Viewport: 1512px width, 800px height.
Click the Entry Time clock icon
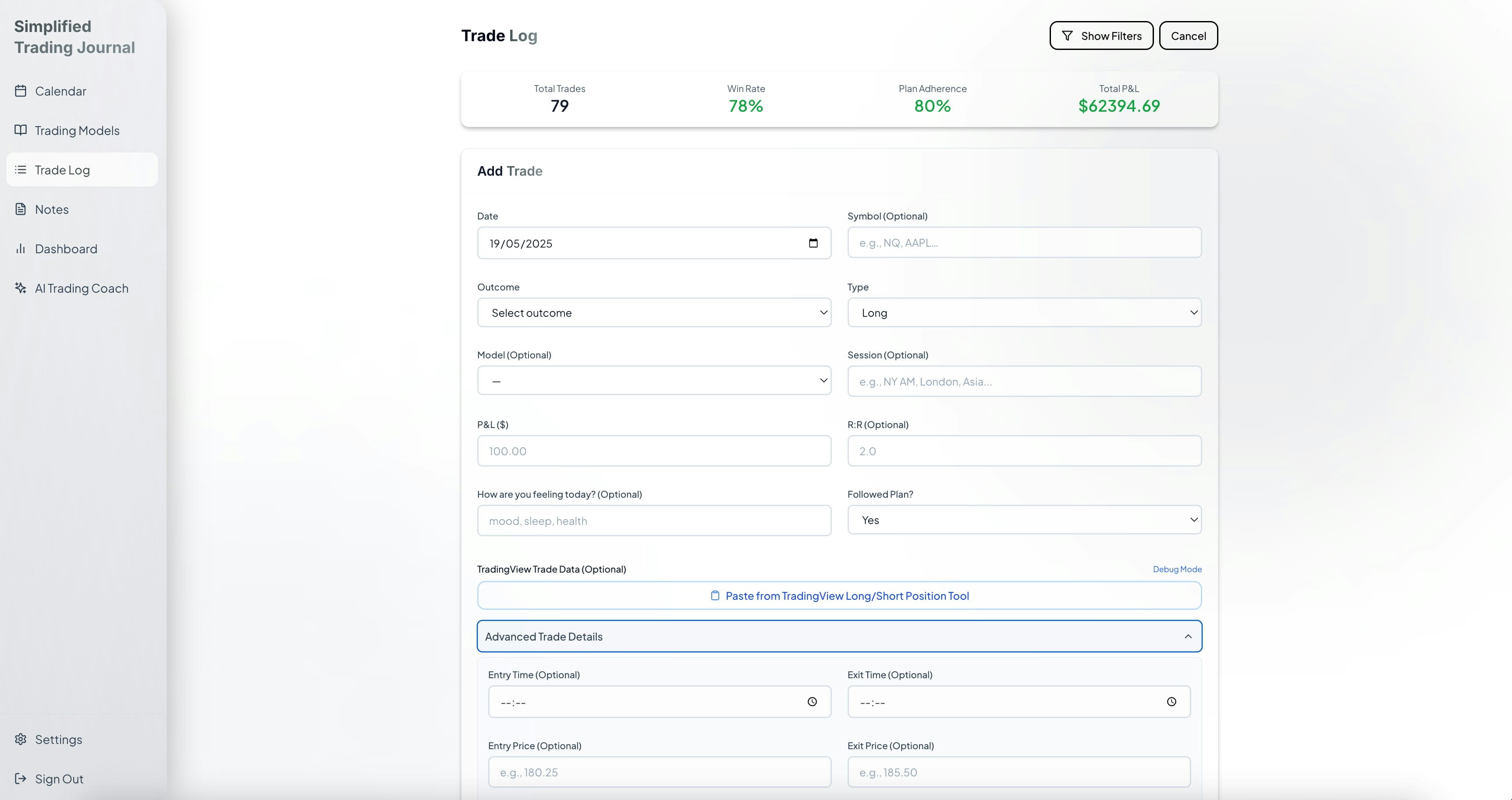click(x=812, y=702)
